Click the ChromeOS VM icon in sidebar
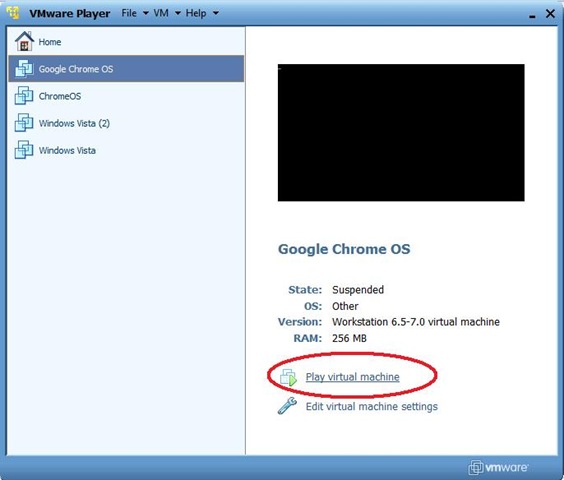Viewport: 564px width, 480px height. [24, 96]
